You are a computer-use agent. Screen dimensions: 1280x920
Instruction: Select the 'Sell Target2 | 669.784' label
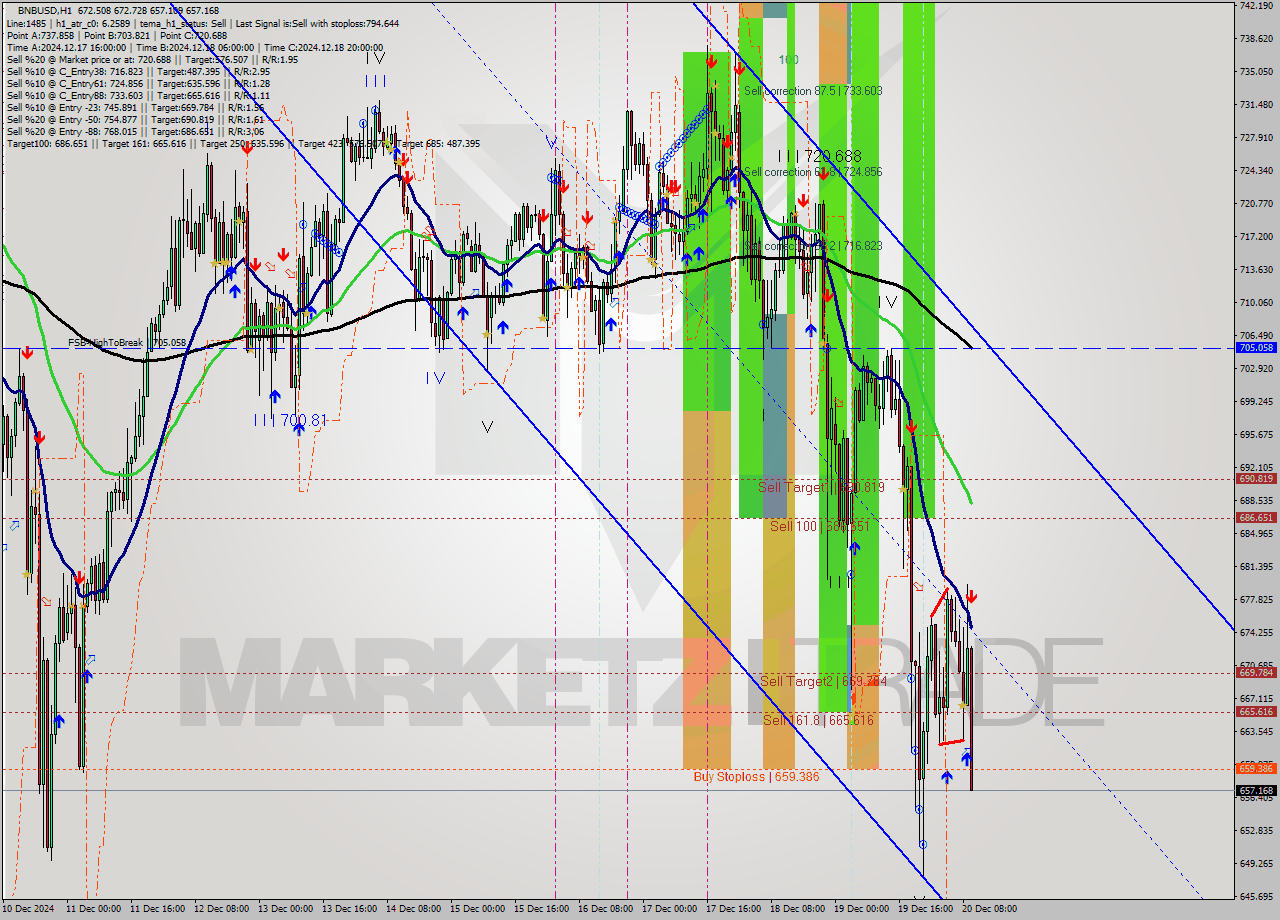pyautogui.click(x=823, y=681)
